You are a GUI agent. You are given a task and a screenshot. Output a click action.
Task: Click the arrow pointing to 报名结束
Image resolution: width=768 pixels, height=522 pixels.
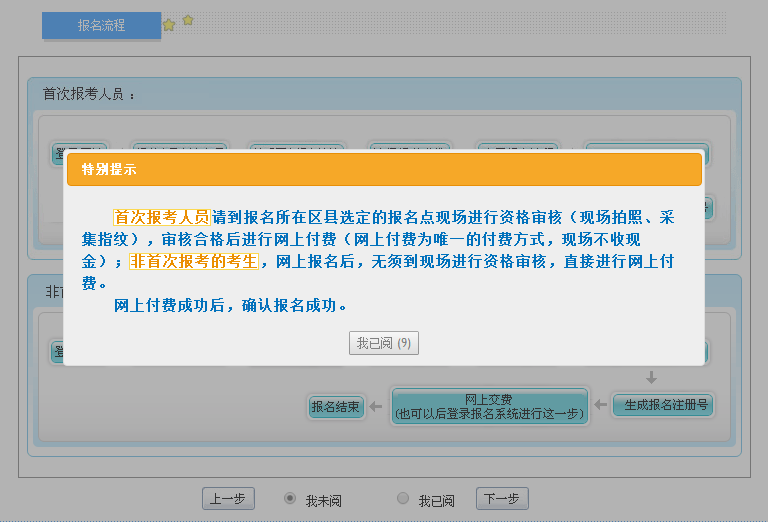376,406
